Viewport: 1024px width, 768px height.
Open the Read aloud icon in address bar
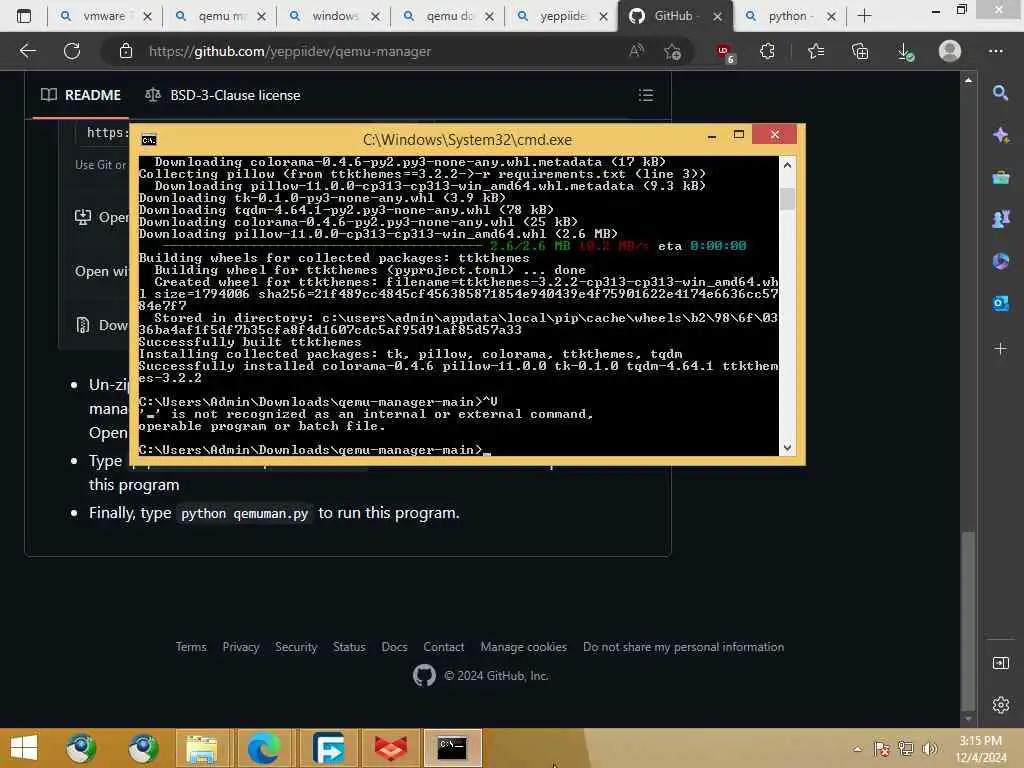click(636, 51)
